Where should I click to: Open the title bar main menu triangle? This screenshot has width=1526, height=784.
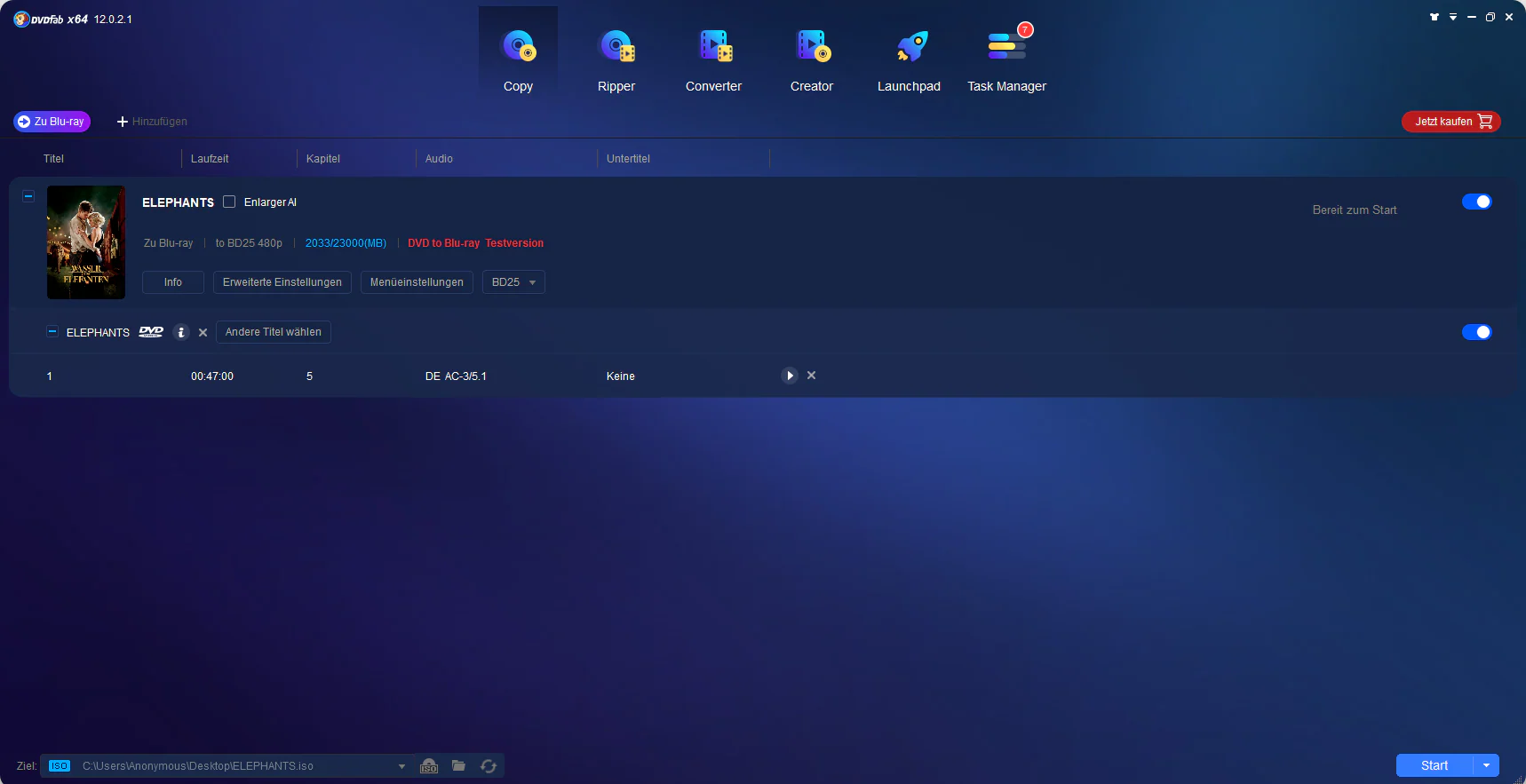coord(1453,17)
